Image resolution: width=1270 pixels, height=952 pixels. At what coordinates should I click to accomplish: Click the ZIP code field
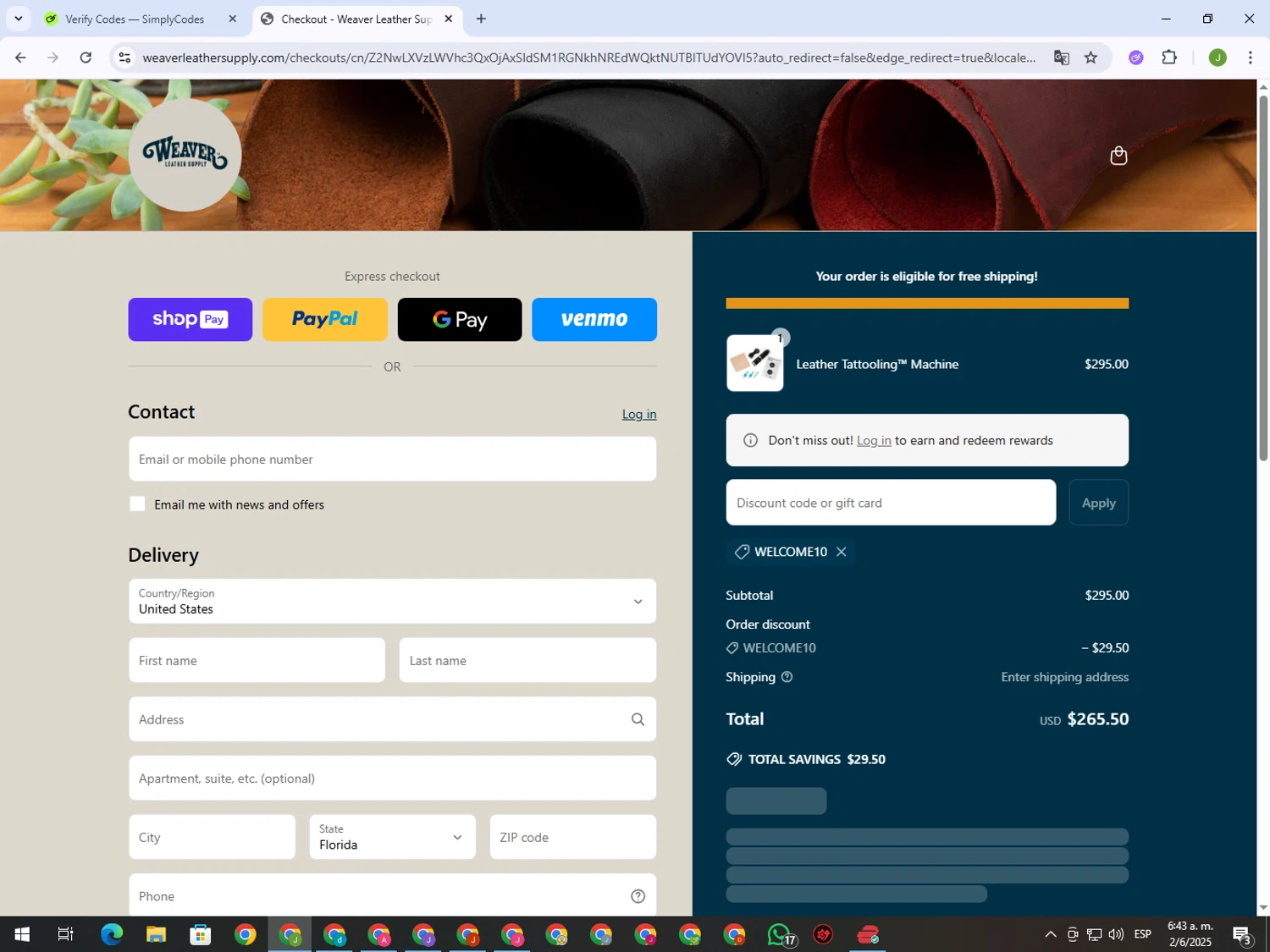click(573, 837)
